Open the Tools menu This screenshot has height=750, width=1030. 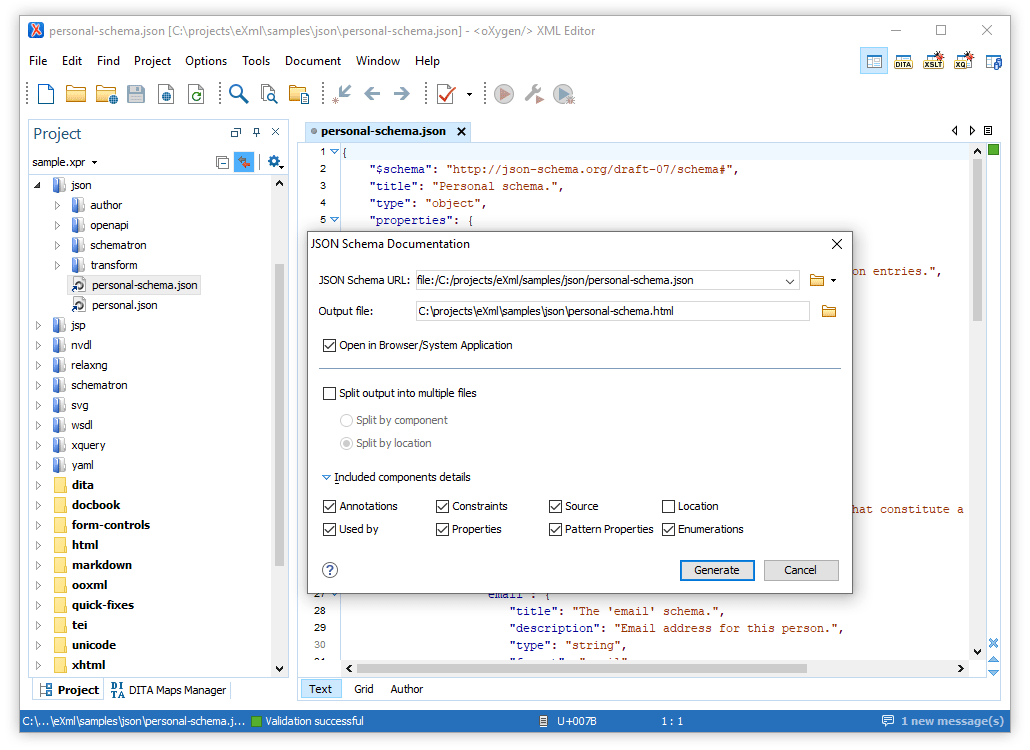[x=256, y=60]
